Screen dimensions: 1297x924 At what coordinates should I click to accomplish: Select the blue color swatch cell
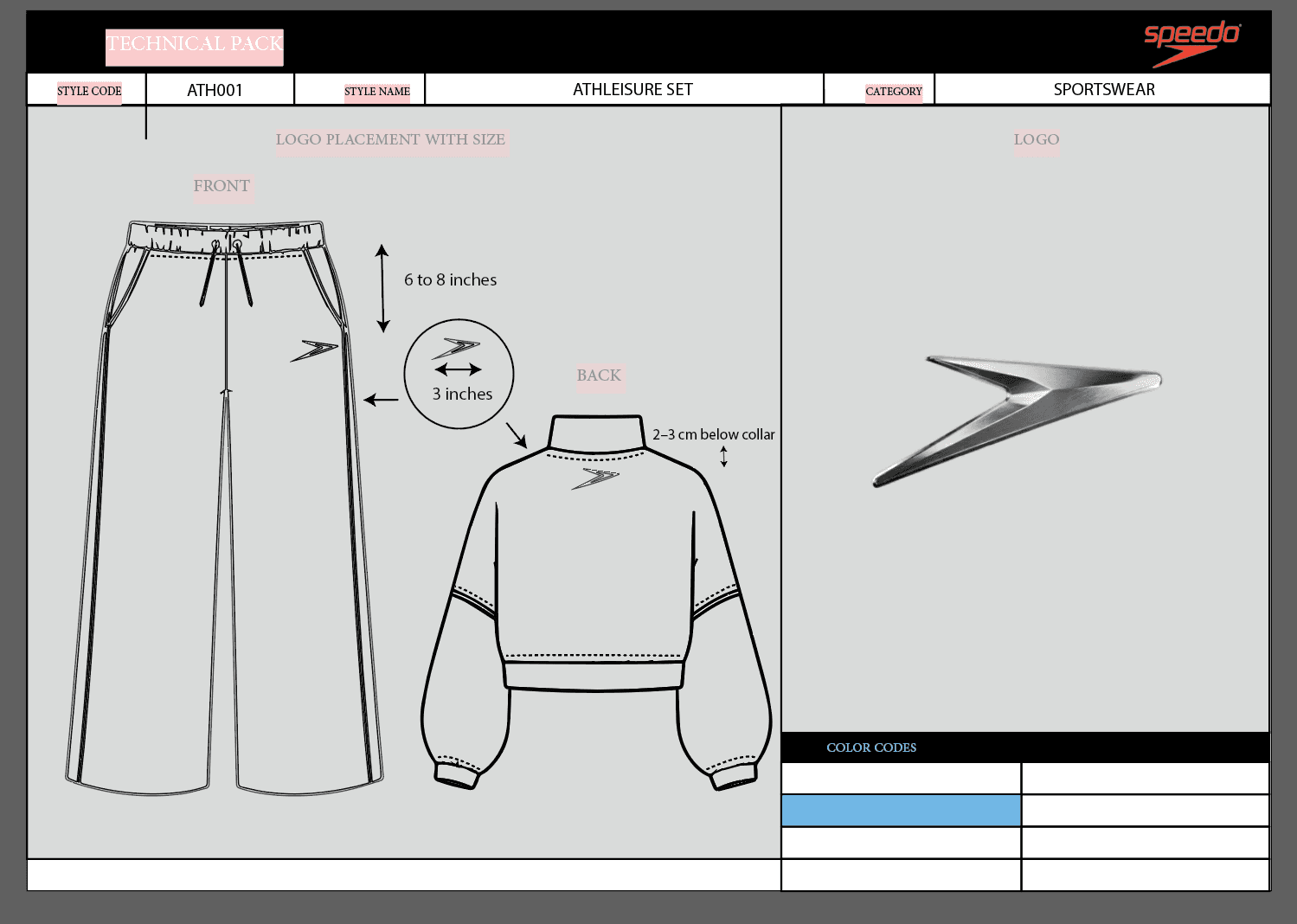tap(901, 811)
